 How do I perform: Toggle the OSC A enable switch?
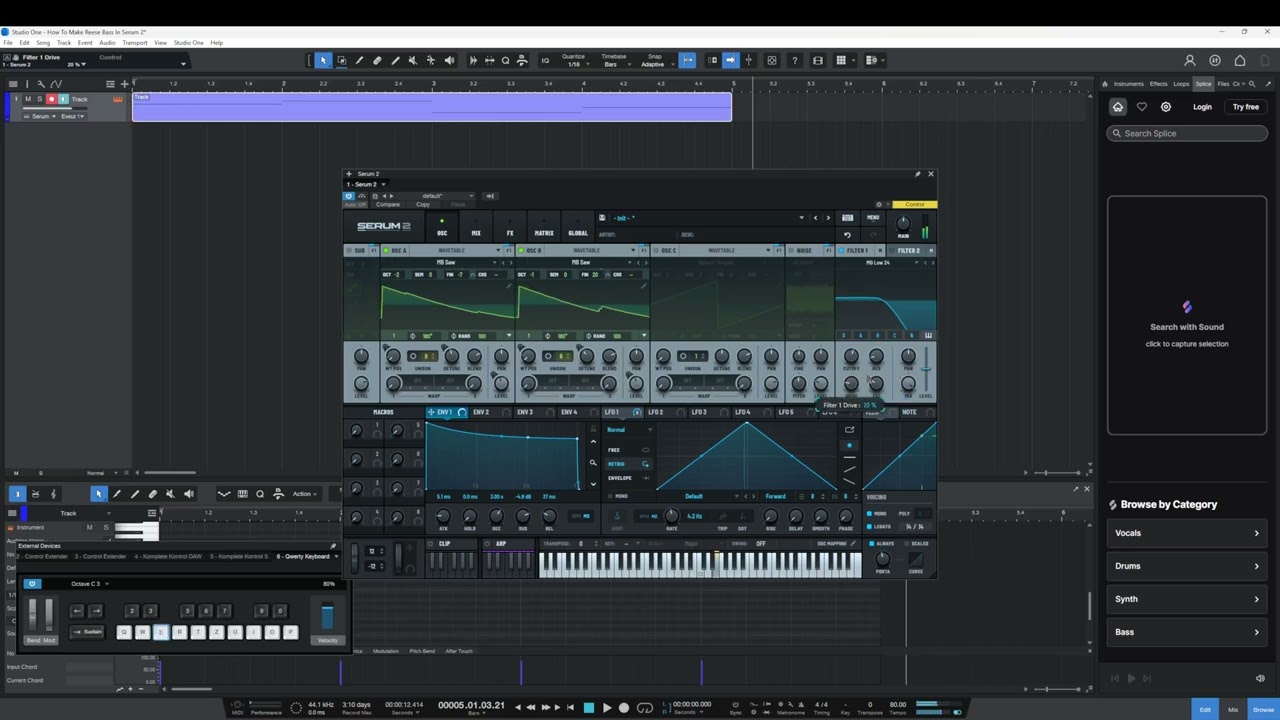386,250
